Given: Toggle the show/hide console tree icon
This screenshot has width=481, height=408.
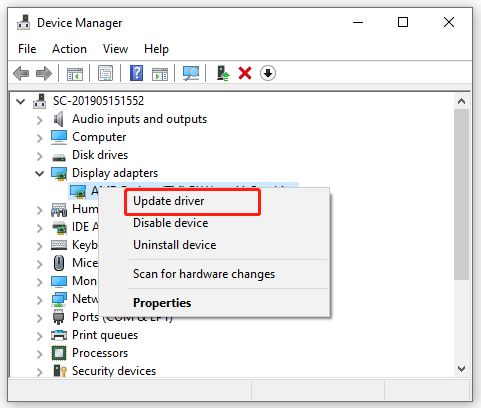Looking at the screenshot, I should [x=75, y=73].
